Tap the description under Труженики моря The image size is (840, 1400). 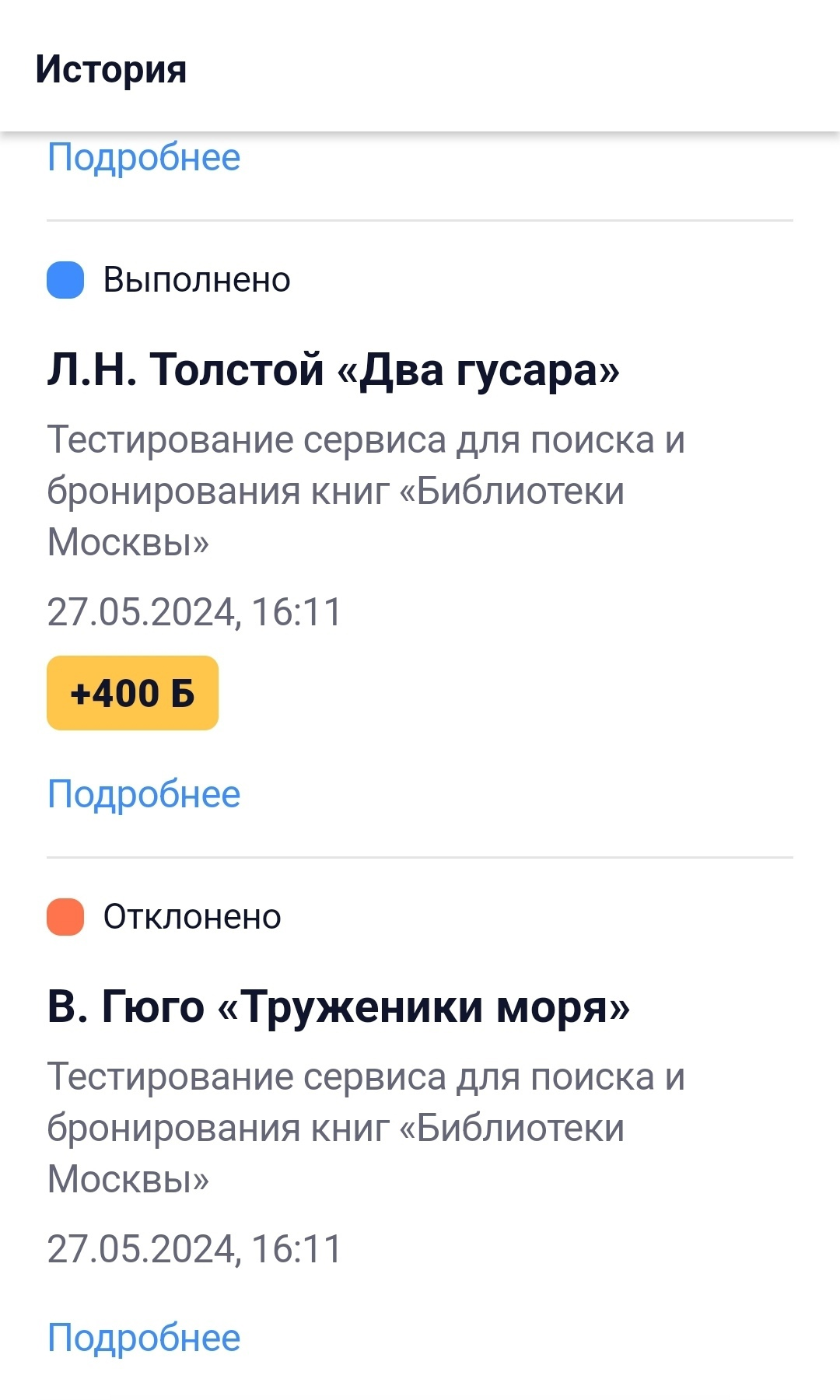(366, 1128)
